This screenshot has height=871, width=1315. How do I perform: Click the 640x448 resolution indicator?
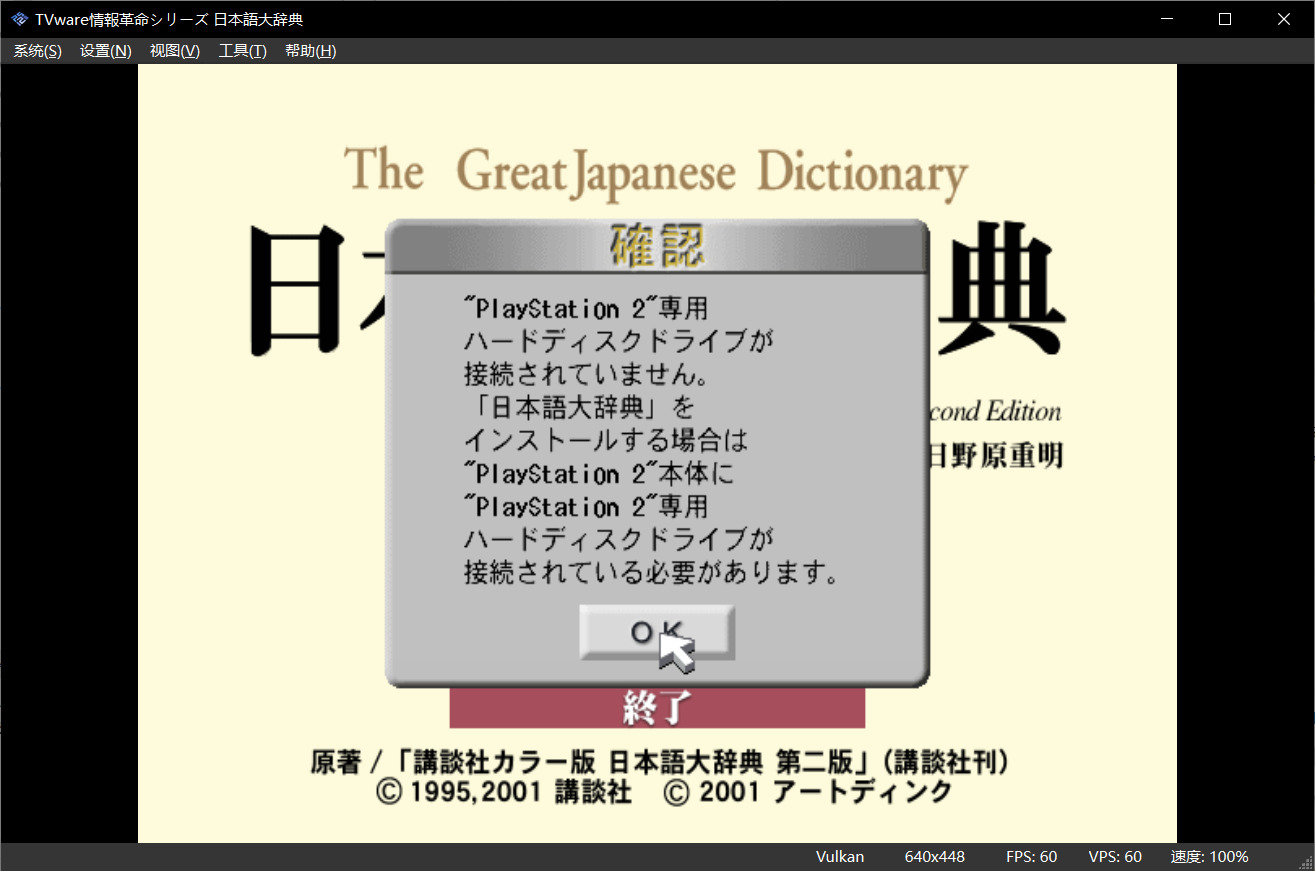[x=934, y=857]
